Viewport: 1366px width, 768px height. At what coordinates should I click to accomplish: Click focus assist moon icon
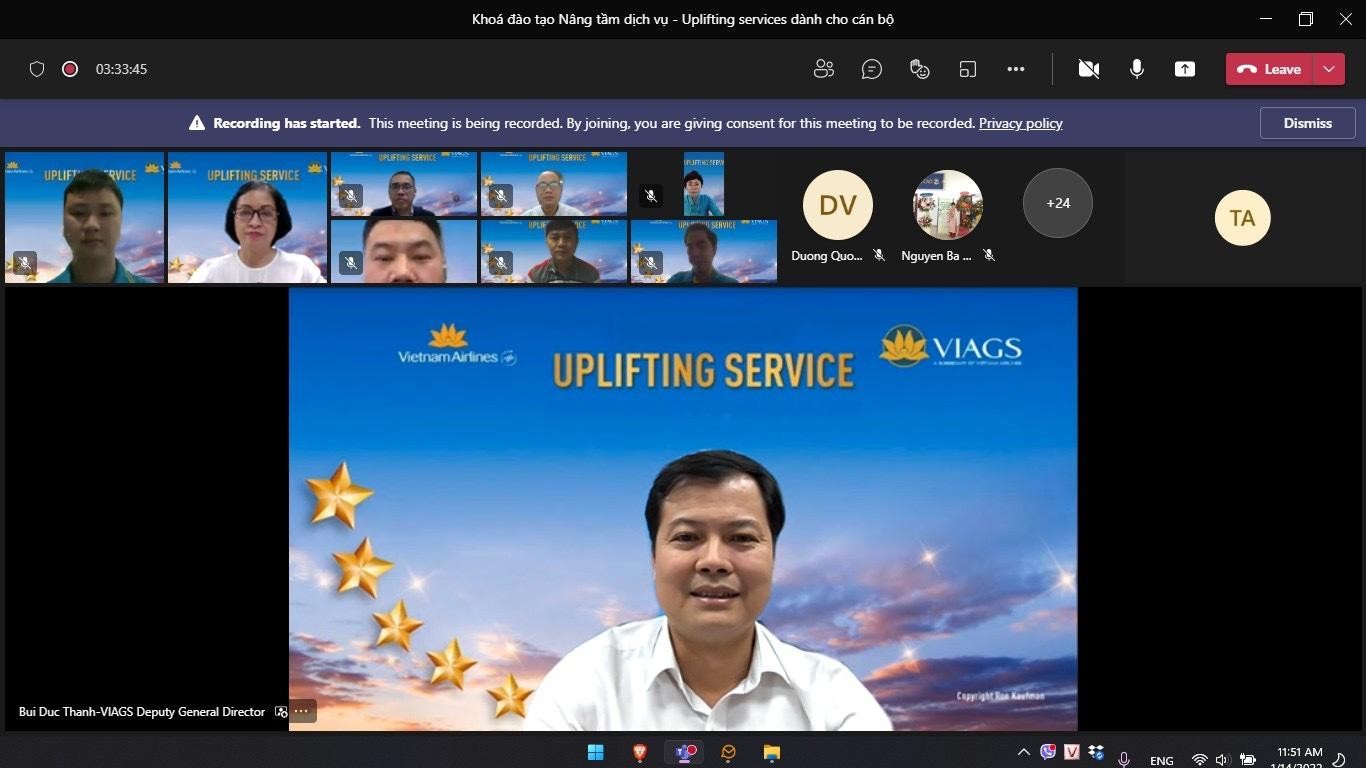click(x=1339, y=760)
